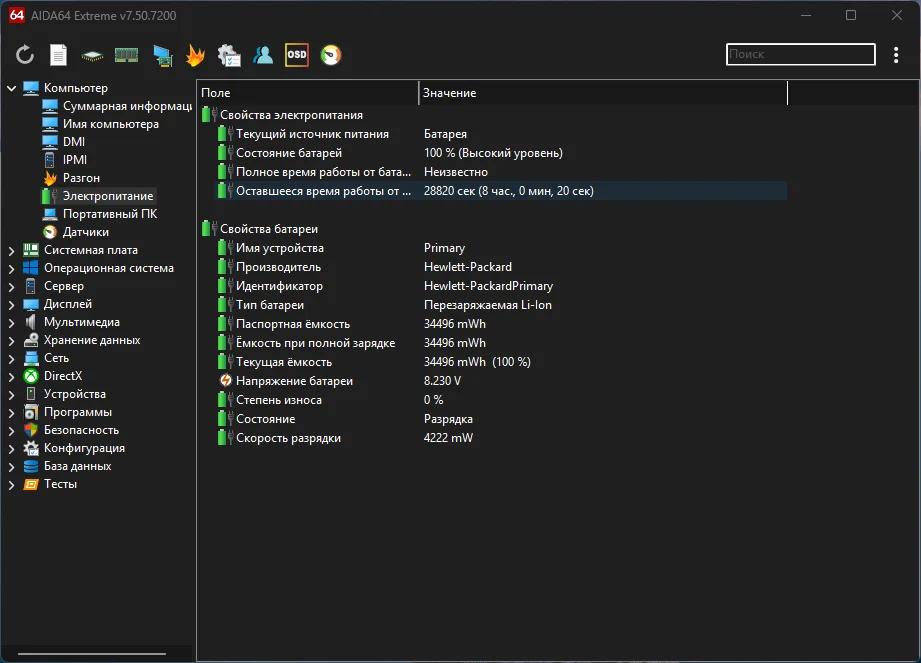The image size is (921, 663).
Task: Maximize the AIDA64 window
Action: 851,15
